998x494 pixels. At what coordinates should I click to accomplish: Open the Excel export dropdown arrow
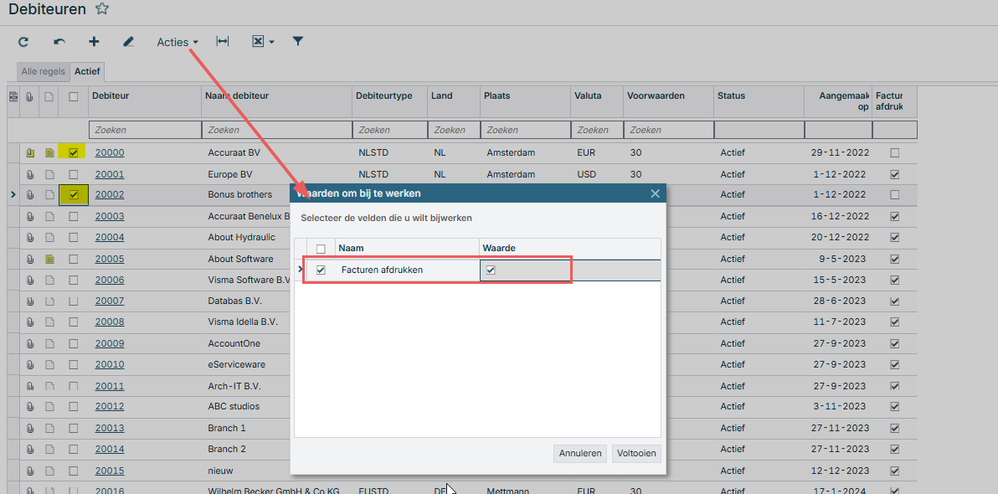tap(272, 43)
